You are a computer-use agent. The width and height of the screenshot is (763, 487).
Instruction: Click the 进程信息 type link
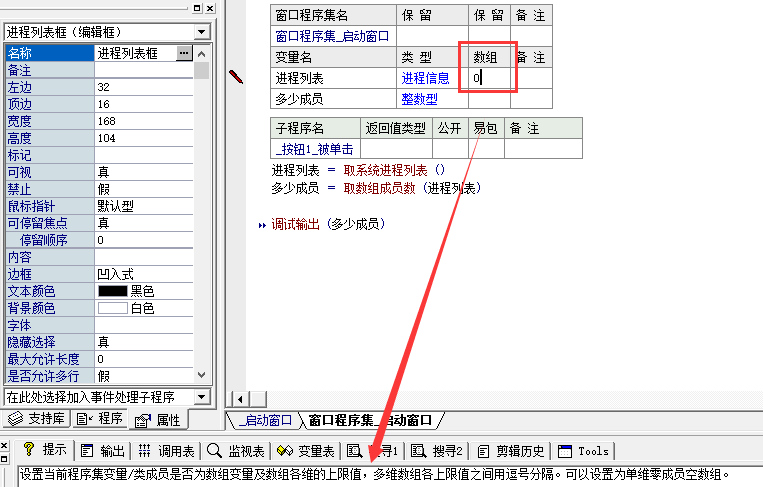425,78
